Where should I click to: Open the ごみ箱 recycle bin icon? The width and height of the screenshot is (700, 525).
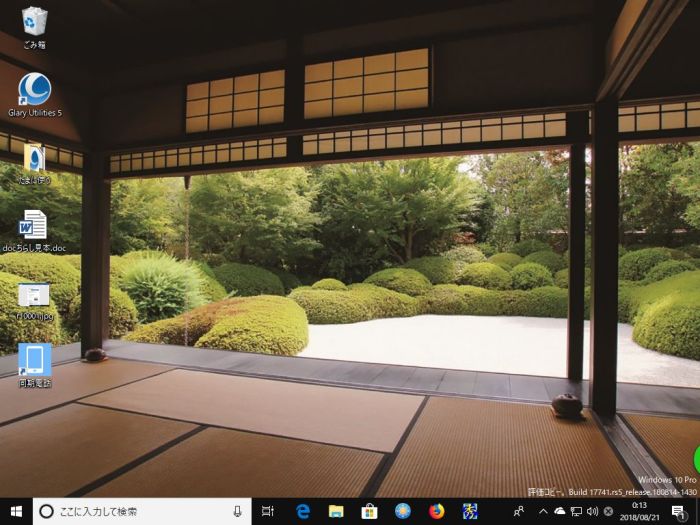coord(34,22)
